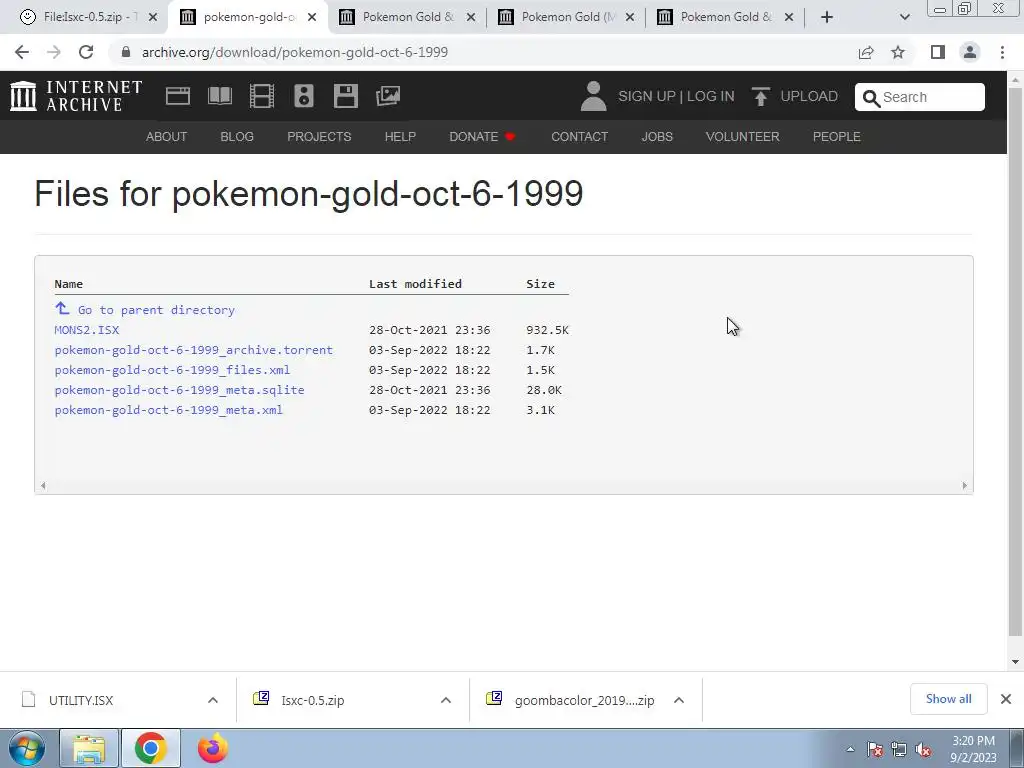Screen dimensions: 1024x768
Task: Open the DONATE menu item
Action: 482,136
